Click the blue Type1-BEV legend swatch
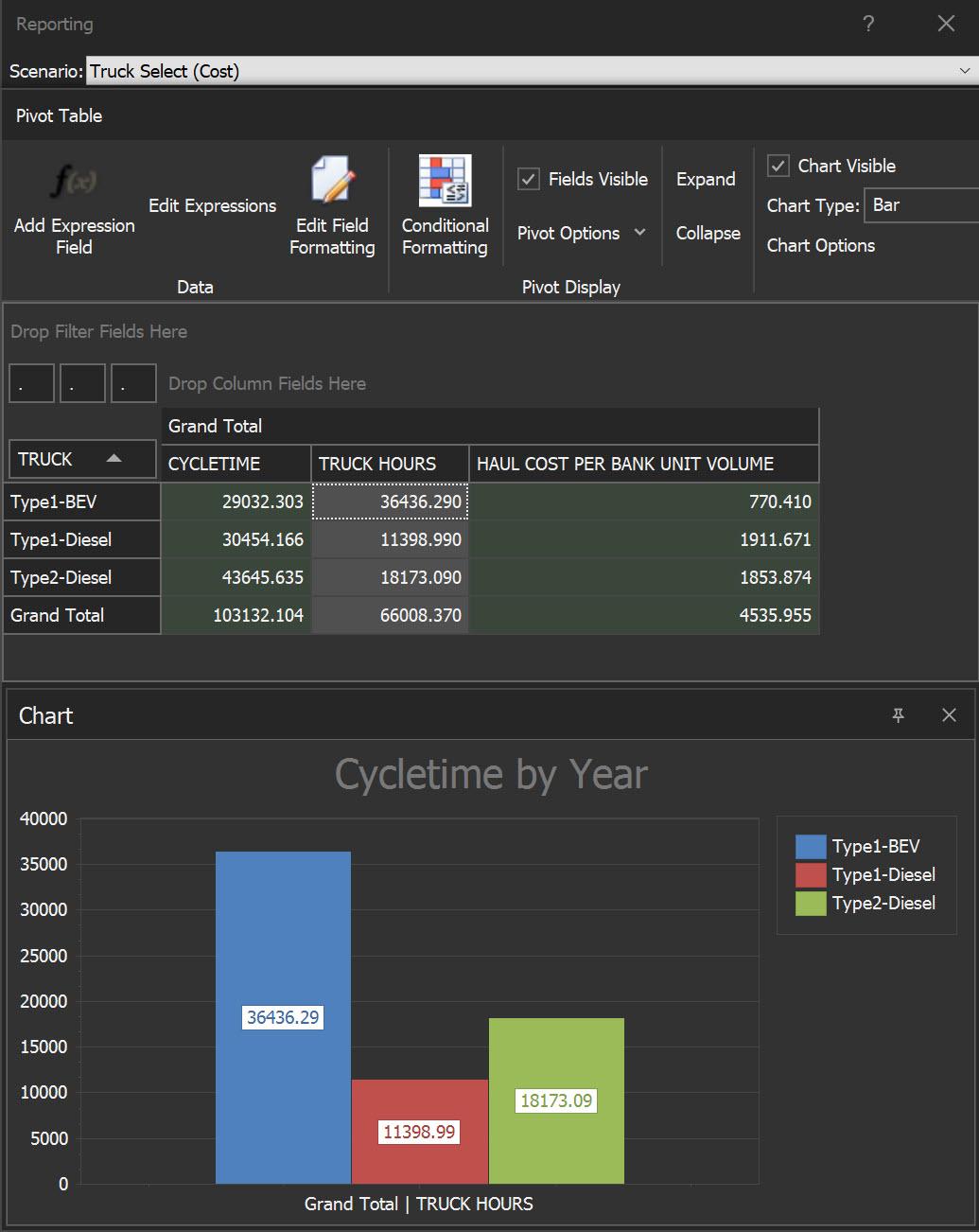 click(811, 846)
